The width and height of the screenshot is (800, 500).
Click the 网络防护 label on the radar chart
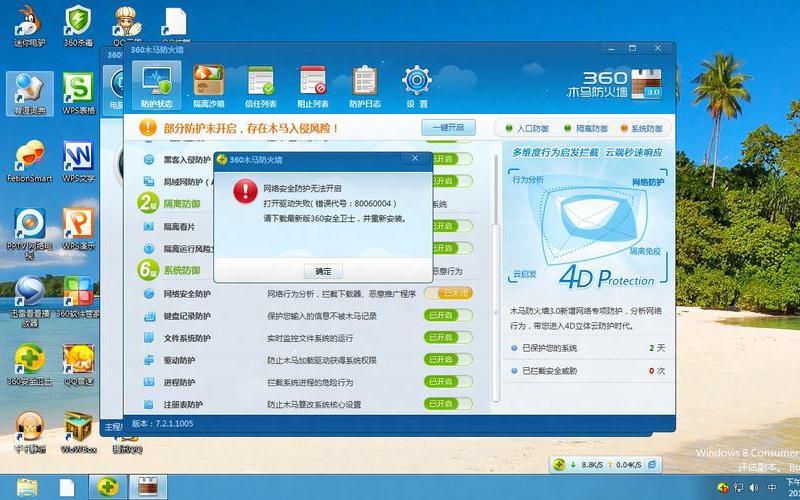point(648,182)
